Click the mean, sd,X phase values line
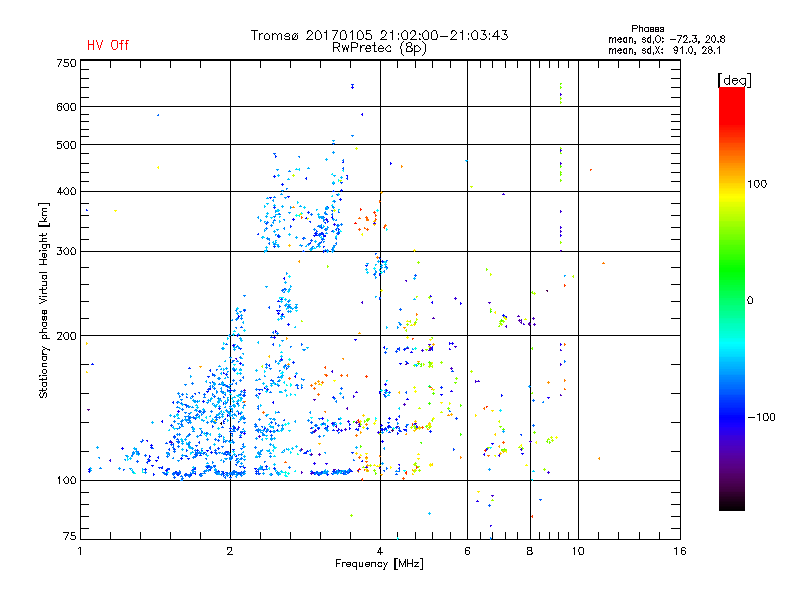This screenshot has height=600, width=800. pyautogui.click(x=665, y=50)
